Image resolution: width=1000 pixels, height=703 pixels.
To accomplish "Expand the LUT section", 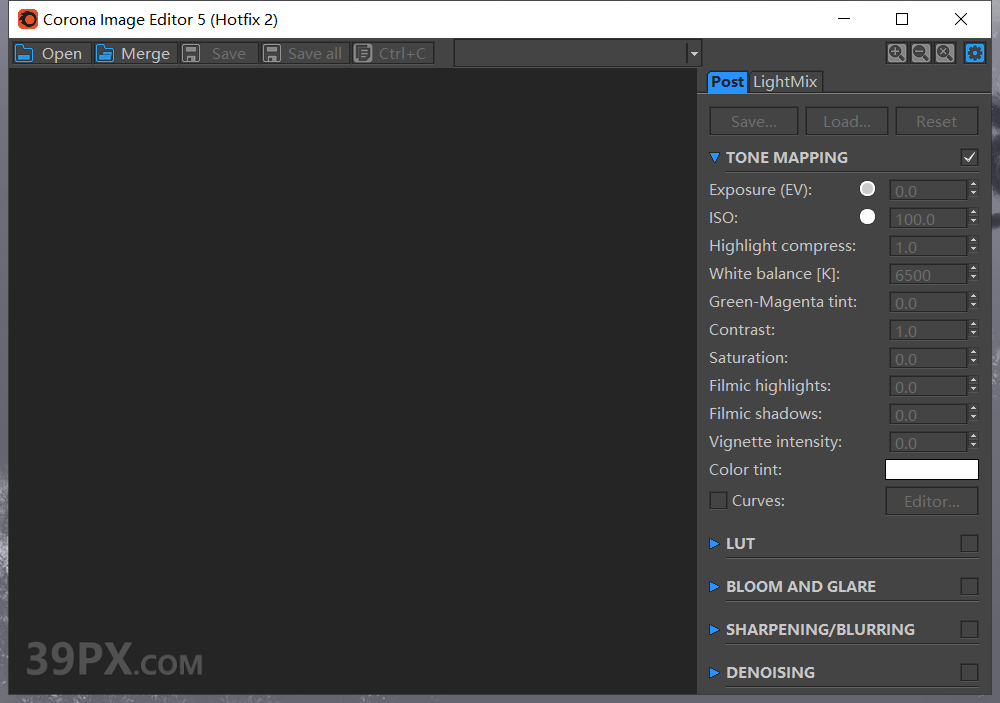I will (x=714, y=543).
